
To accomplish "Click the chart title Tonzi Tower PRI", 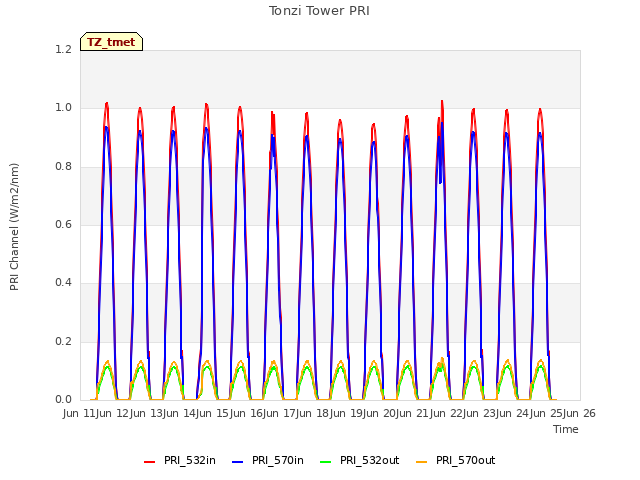I will 319,11.
